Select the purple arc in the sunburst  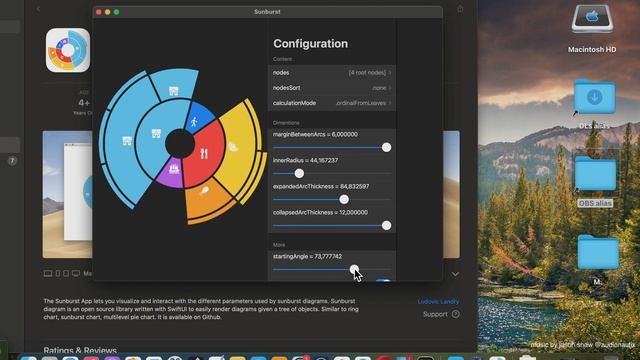(173, 173)
